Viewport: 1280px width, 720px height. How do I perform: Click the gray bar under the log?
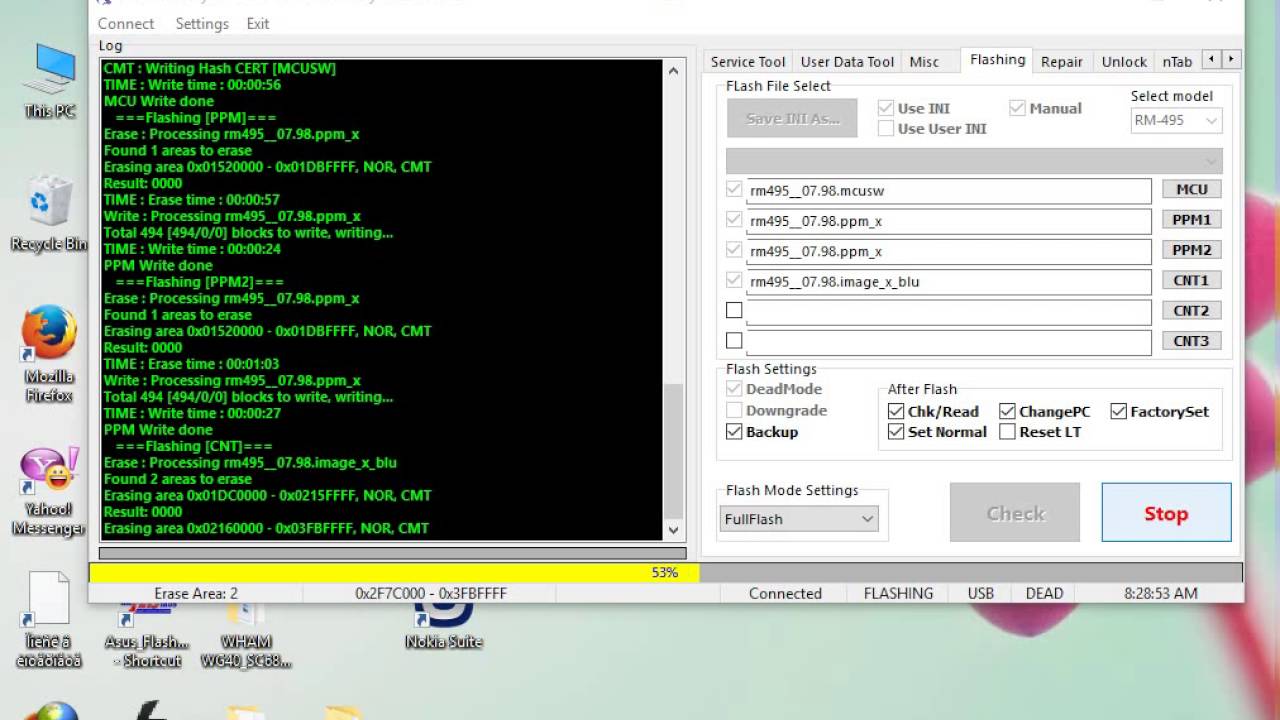coord(393,552)
